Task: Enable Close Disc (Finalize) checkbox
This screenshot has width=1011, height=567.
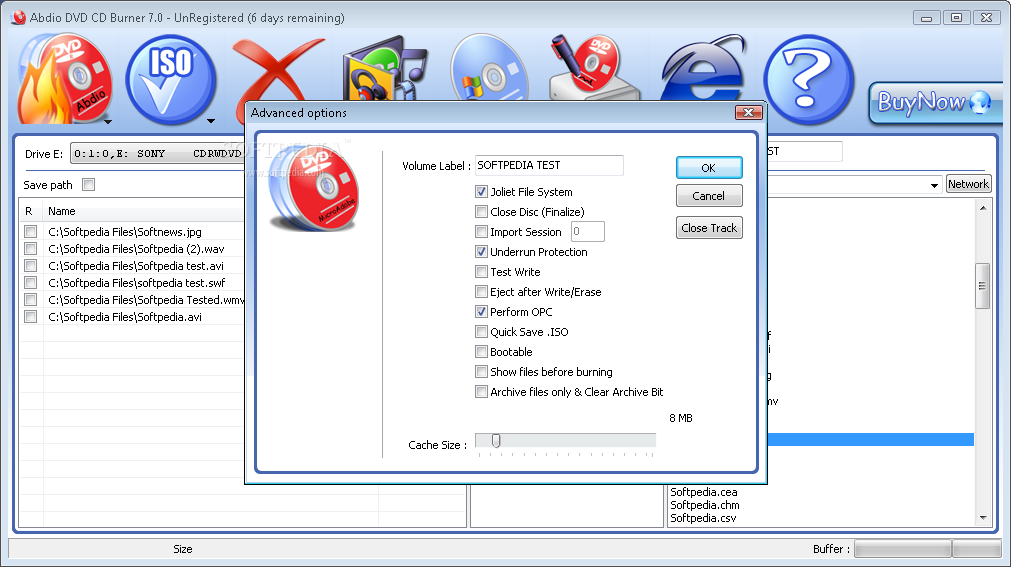Action: pos(481,212)
